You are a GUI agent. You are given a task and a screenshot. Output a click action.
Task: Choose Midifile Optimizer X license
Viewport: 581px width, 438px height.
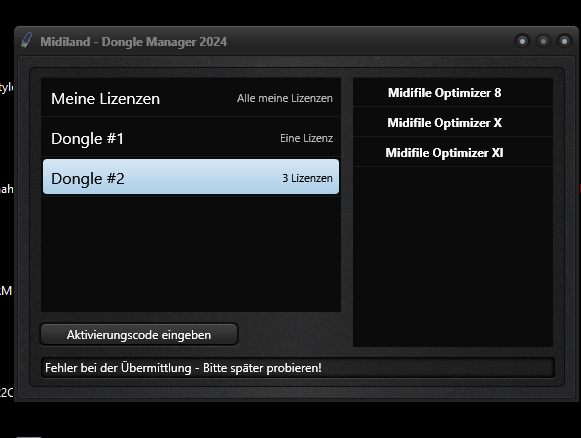tap(453, 123)
